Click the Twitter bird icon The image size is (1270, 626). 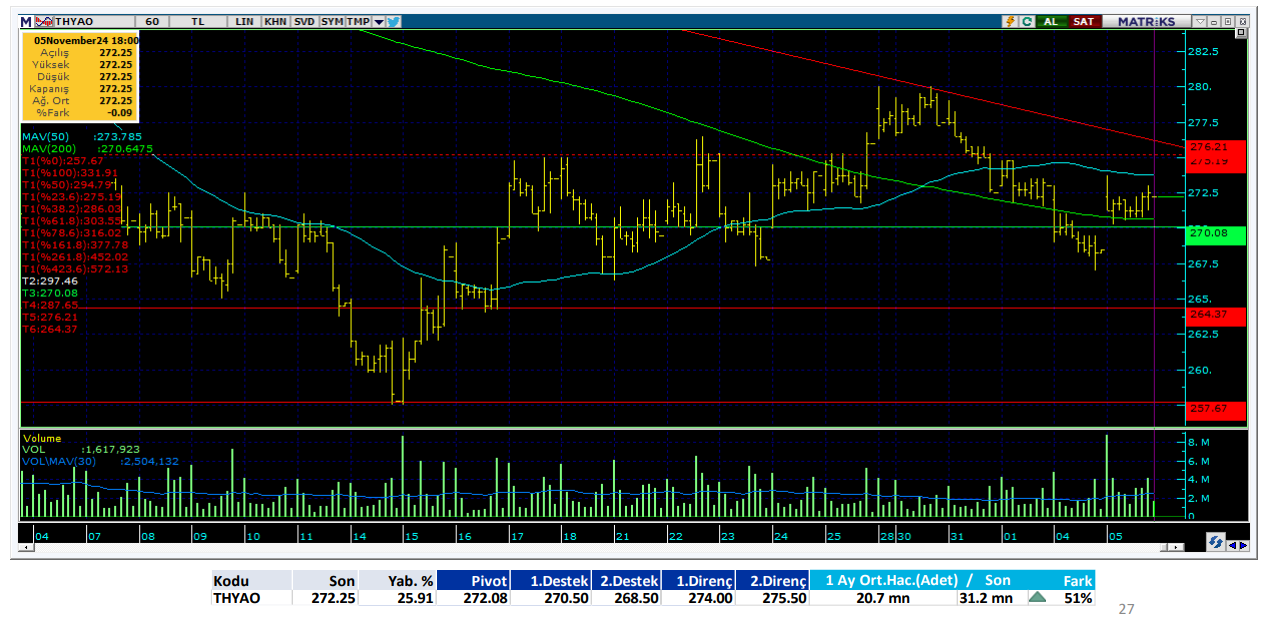tap(394, 21)
